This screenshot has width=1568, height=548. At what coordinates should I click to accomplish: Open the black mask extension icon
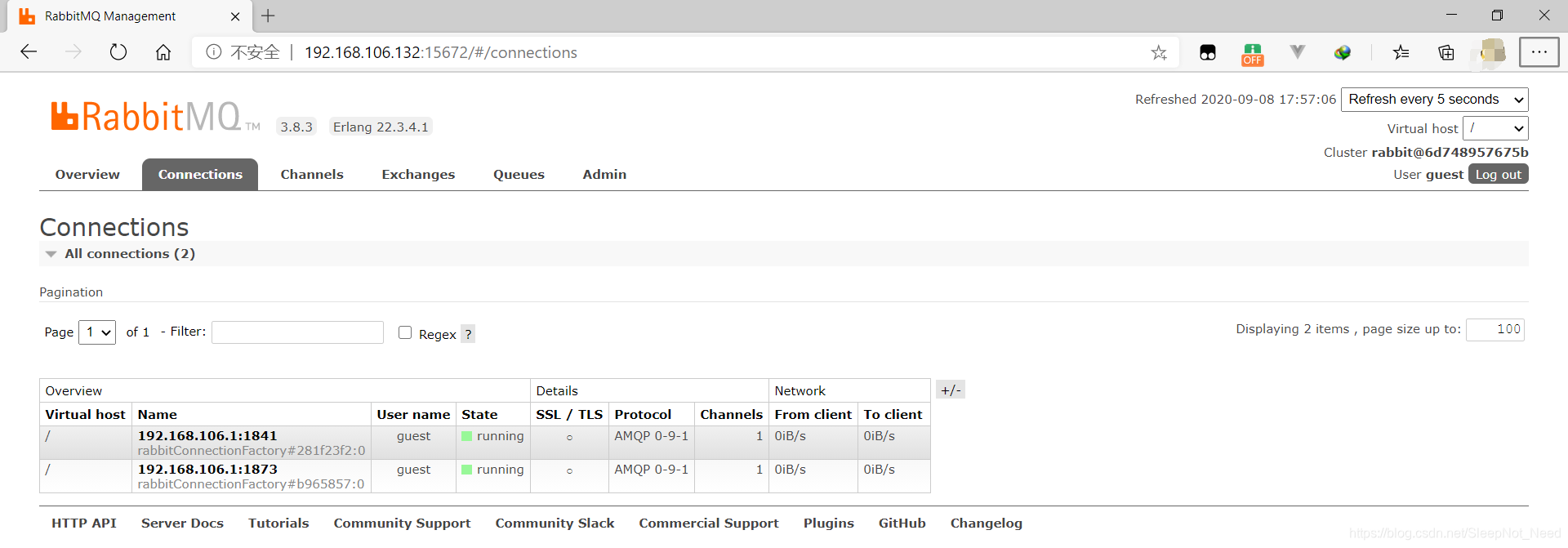(x=1208, y=53)
